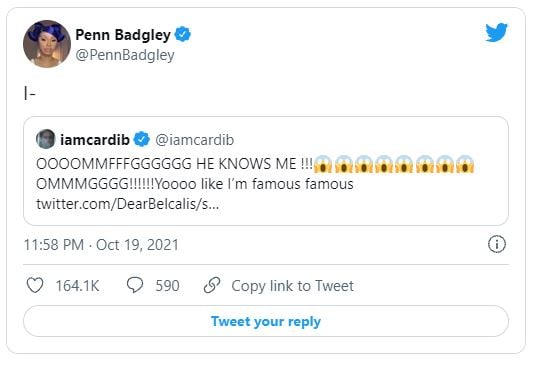
Task: Follow the twitter.com/DearBelcalis link
Action: pos(128,204)
